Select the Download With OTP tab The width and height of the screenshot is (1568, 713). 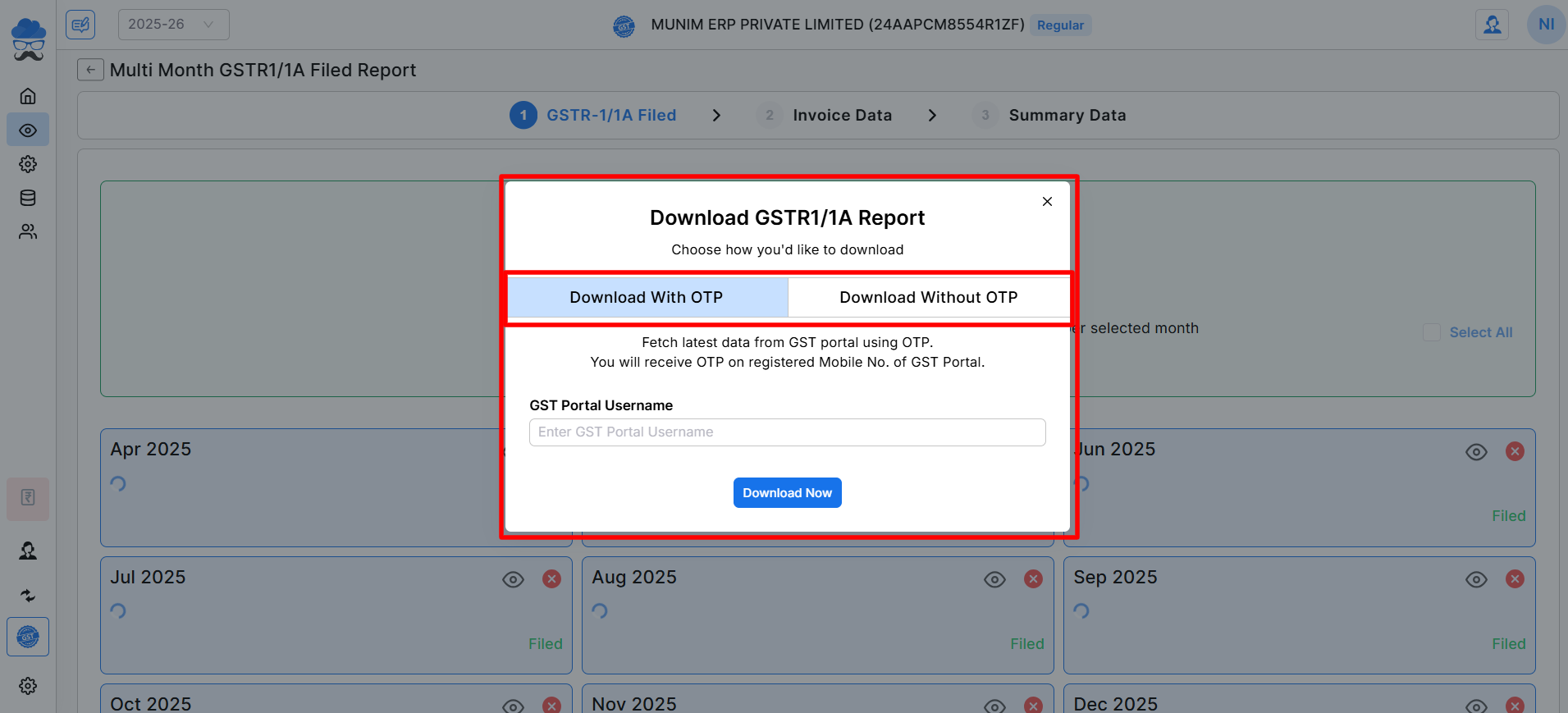pyautogui.click(x=647, y=297)
